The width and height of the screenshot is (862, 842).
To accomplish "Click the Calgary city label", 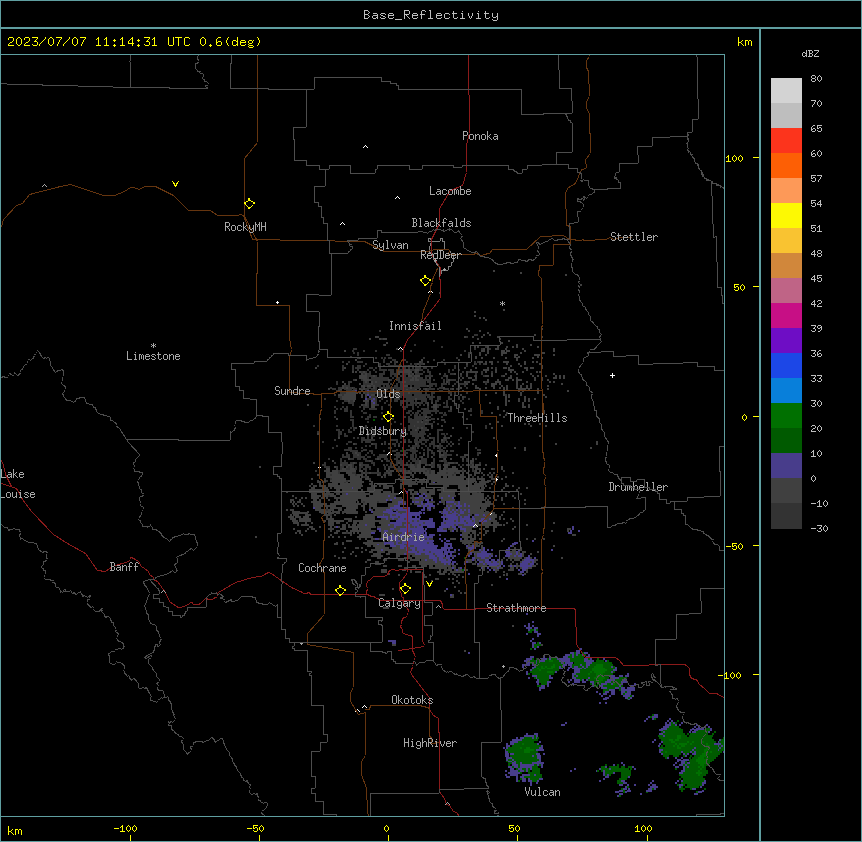I will 400,603.
